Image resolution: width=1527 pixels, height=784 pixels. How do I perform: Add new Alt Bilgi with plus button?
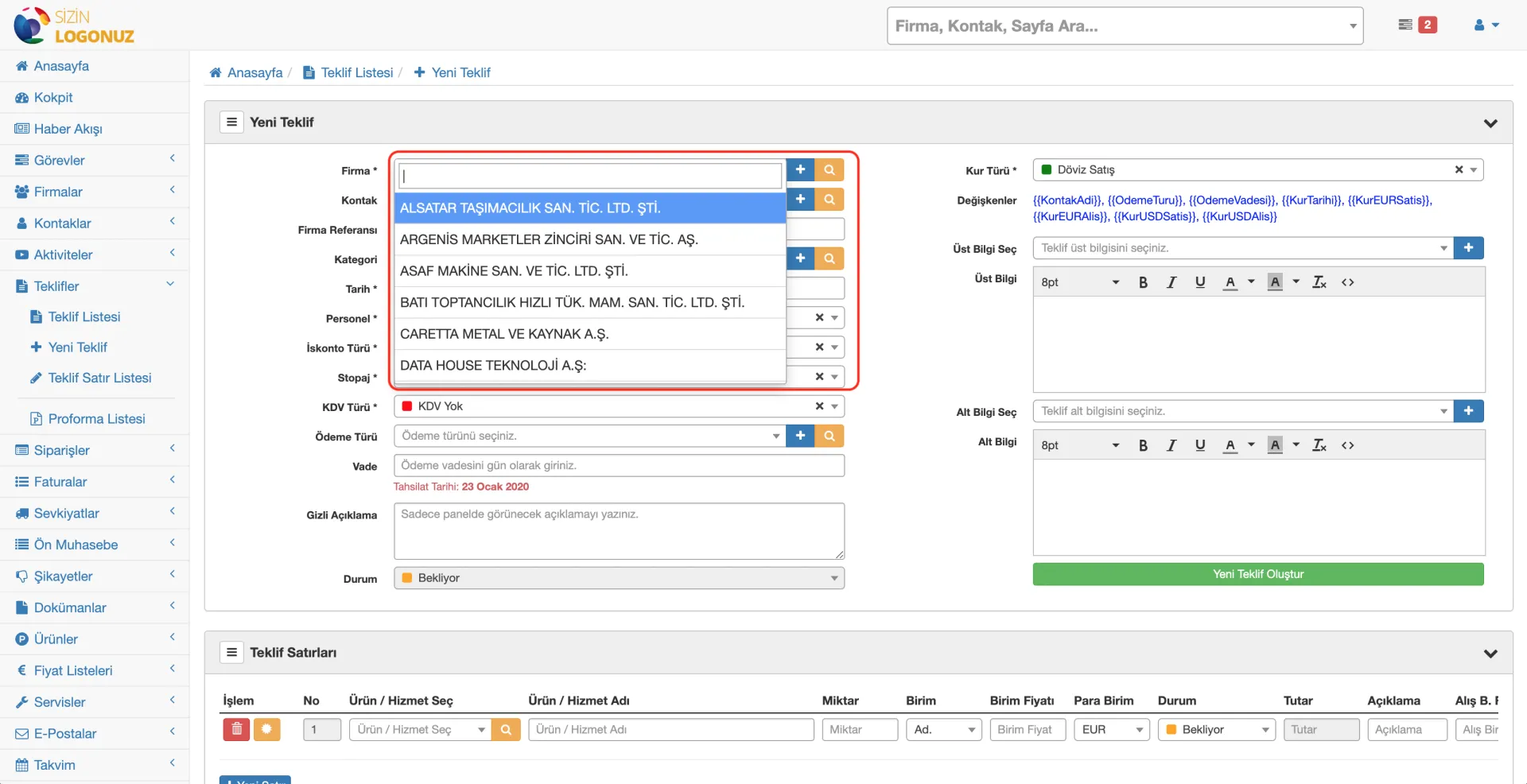coord(1468,411)
